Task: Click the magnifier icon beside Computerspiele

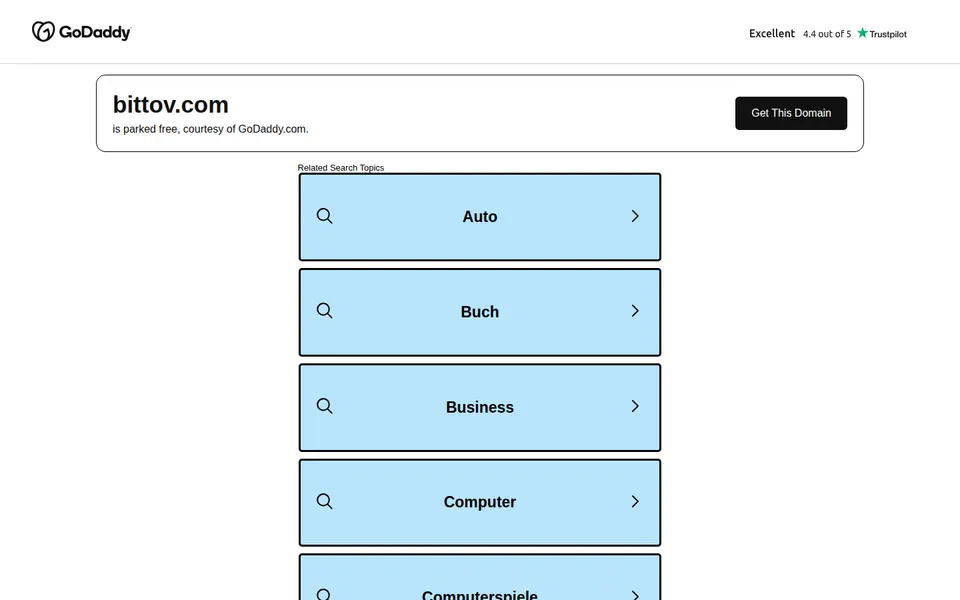Action: click(324, 594)
